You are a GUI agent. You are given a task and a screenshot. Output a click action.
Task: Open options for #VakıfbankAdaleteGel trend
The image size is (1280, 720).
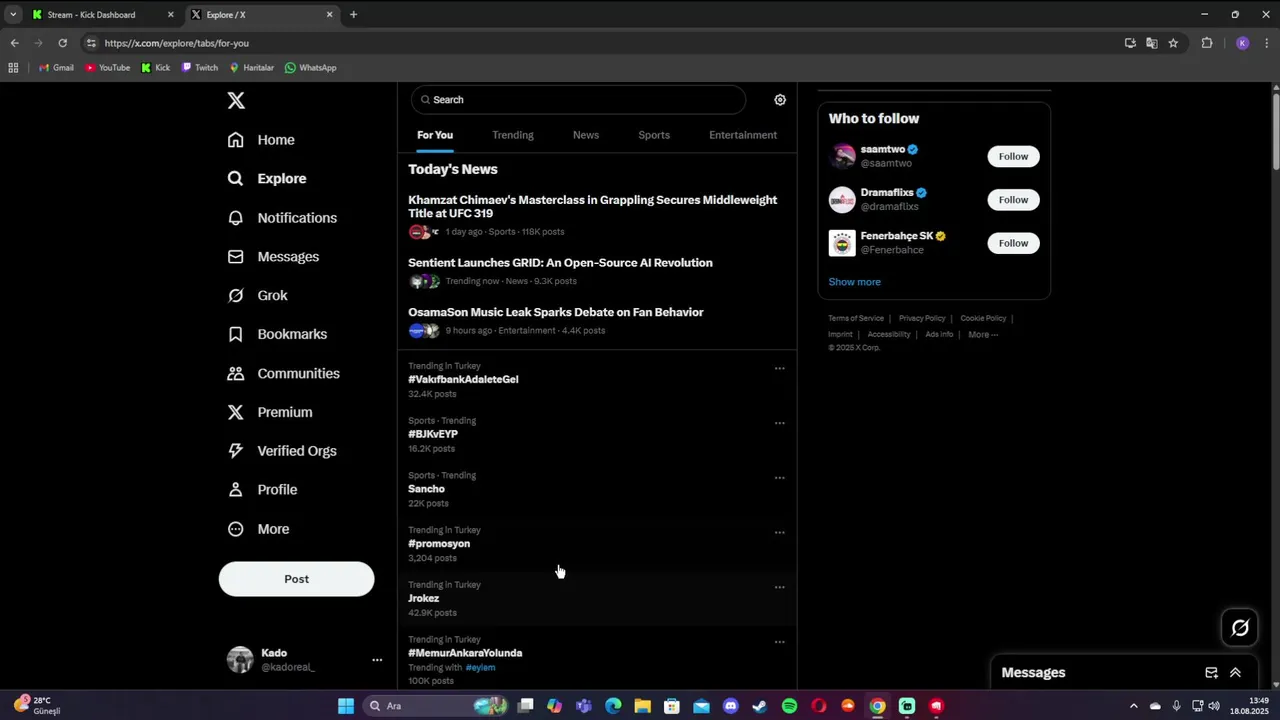[780, 368]
